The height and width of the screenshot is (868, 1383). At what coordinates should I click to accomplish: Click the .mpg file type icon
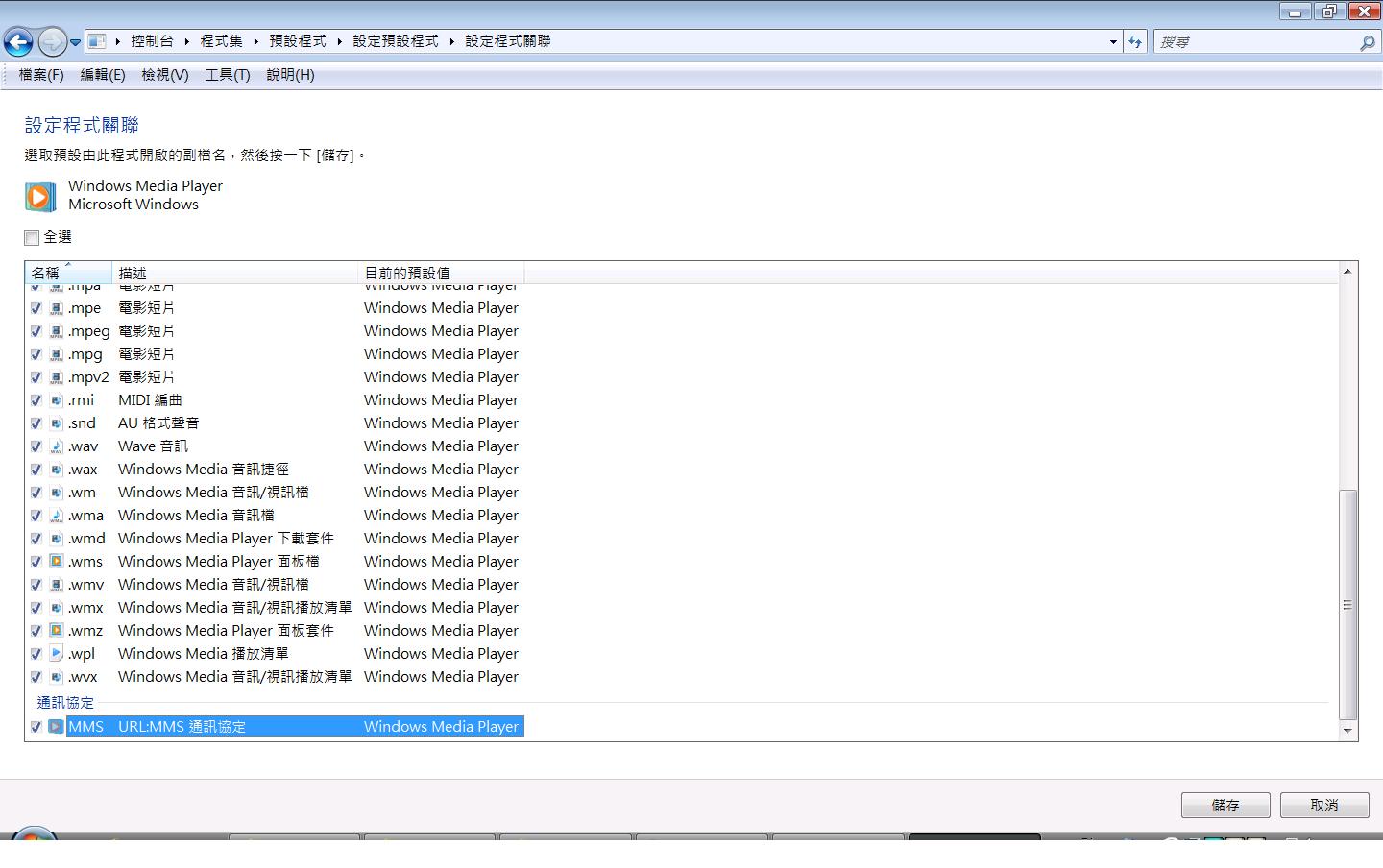(57, 354)
